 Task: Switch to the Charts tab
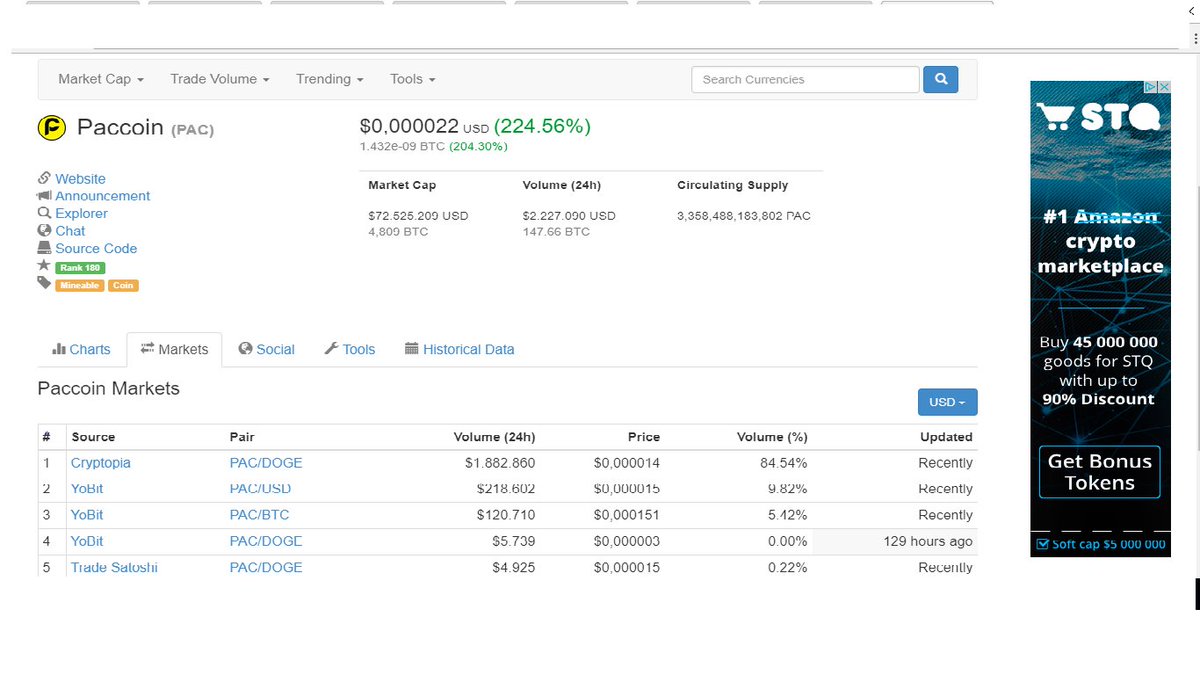coord(81,349)
